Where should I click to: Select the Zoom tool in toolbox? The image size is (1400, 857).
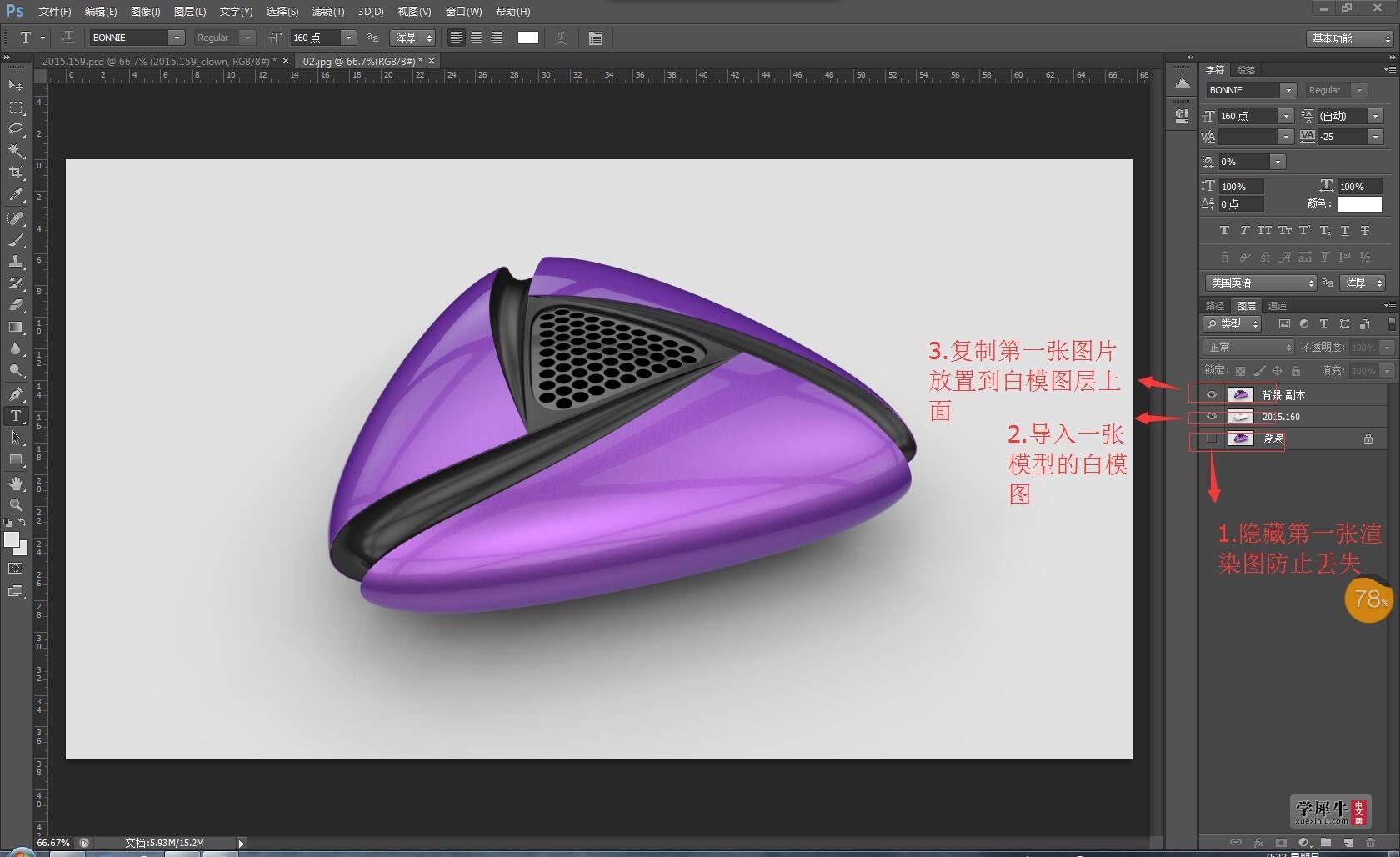pos(15,504)
